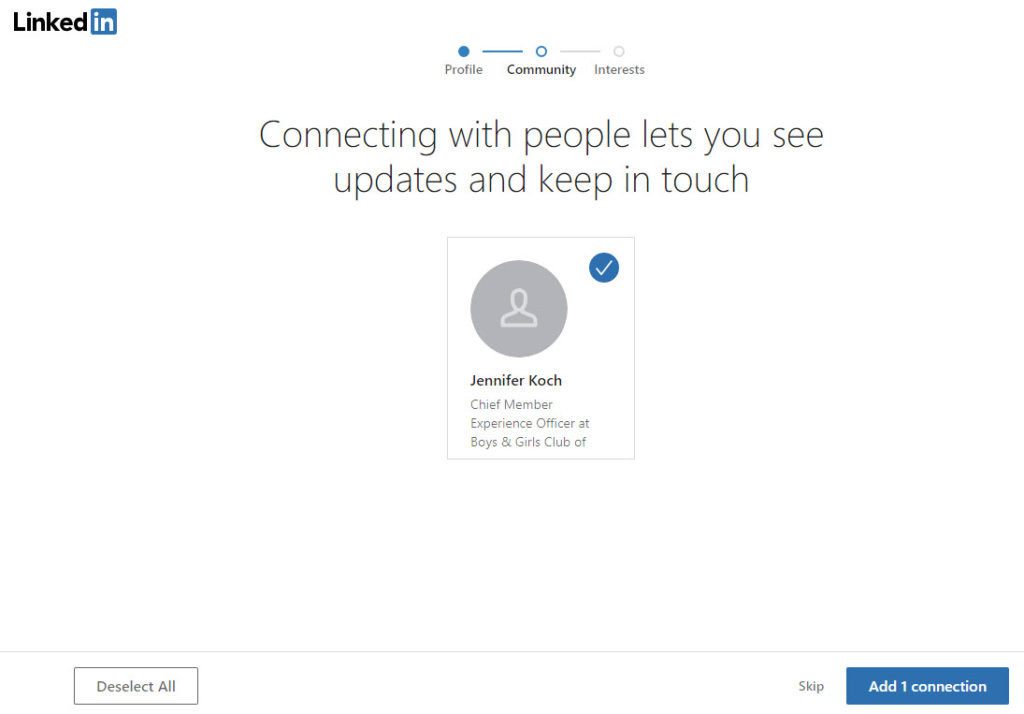
Task: Click the Interests step circle indicator
Action: pos(618,51)
